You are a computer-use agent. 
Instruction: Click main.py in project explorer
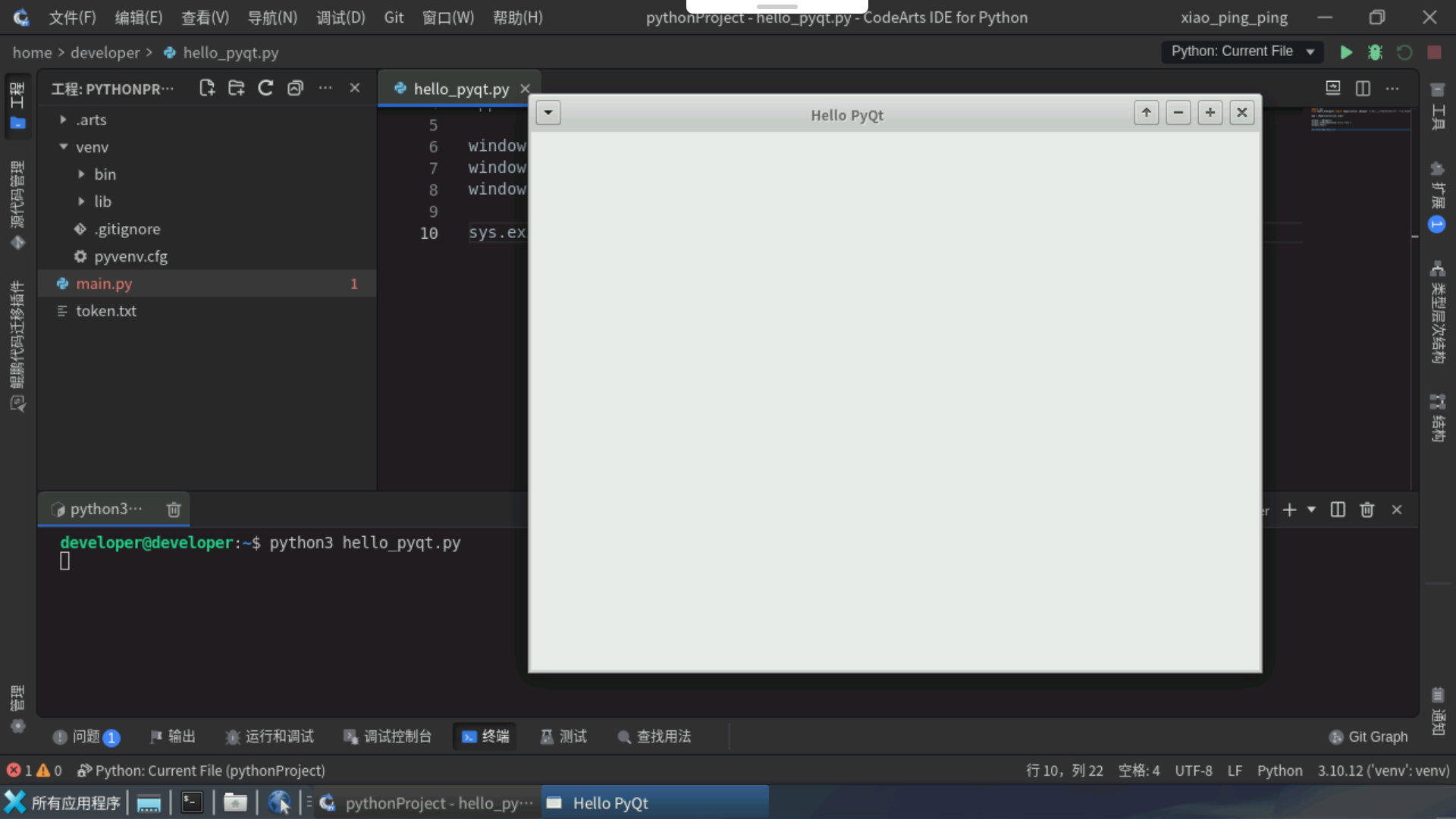104,282
